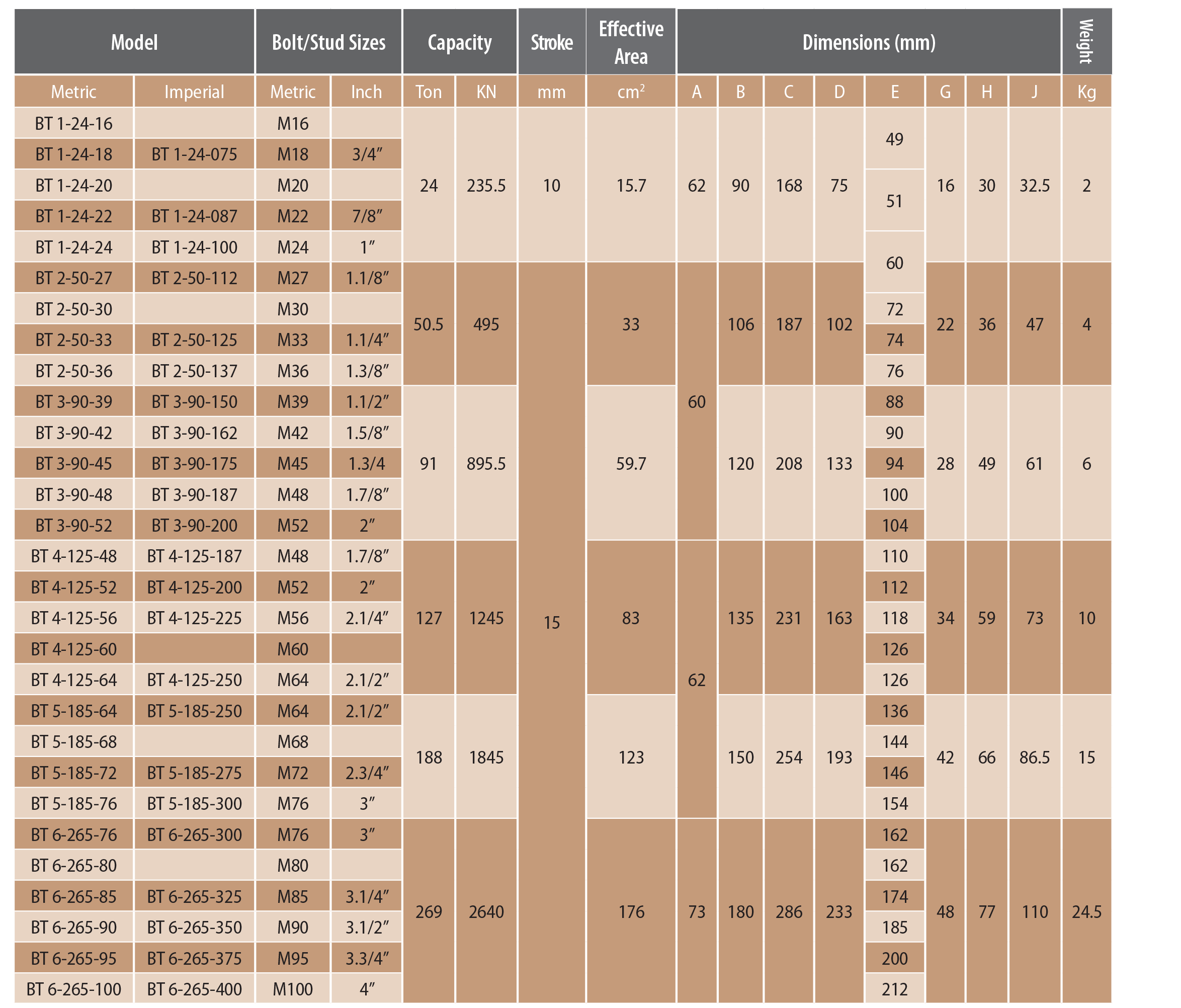Select the Dimensions (mm) header
This screenshot has width=1181, height=1008.
869,42
